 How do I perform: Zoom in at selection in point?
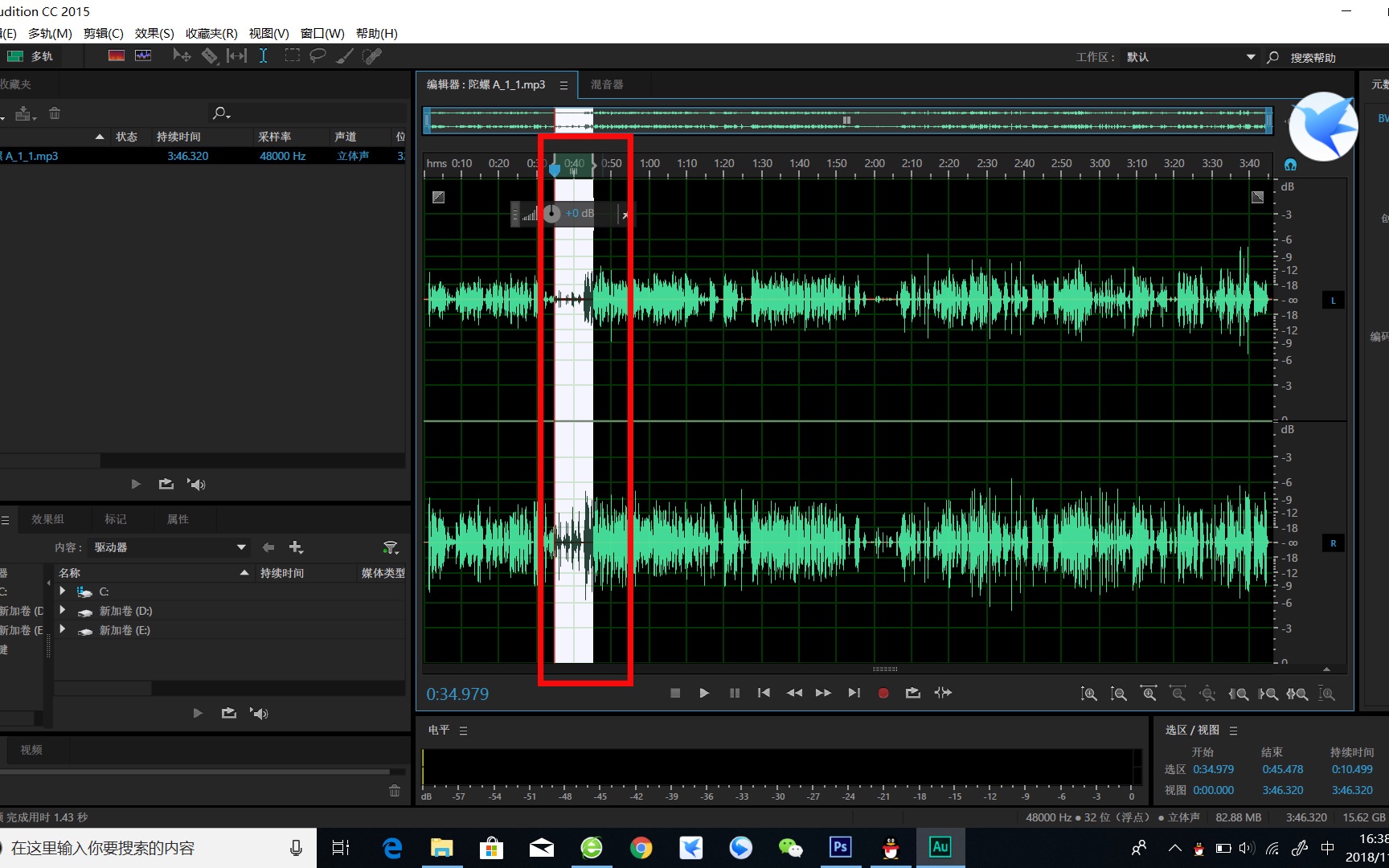(1238, 694)
